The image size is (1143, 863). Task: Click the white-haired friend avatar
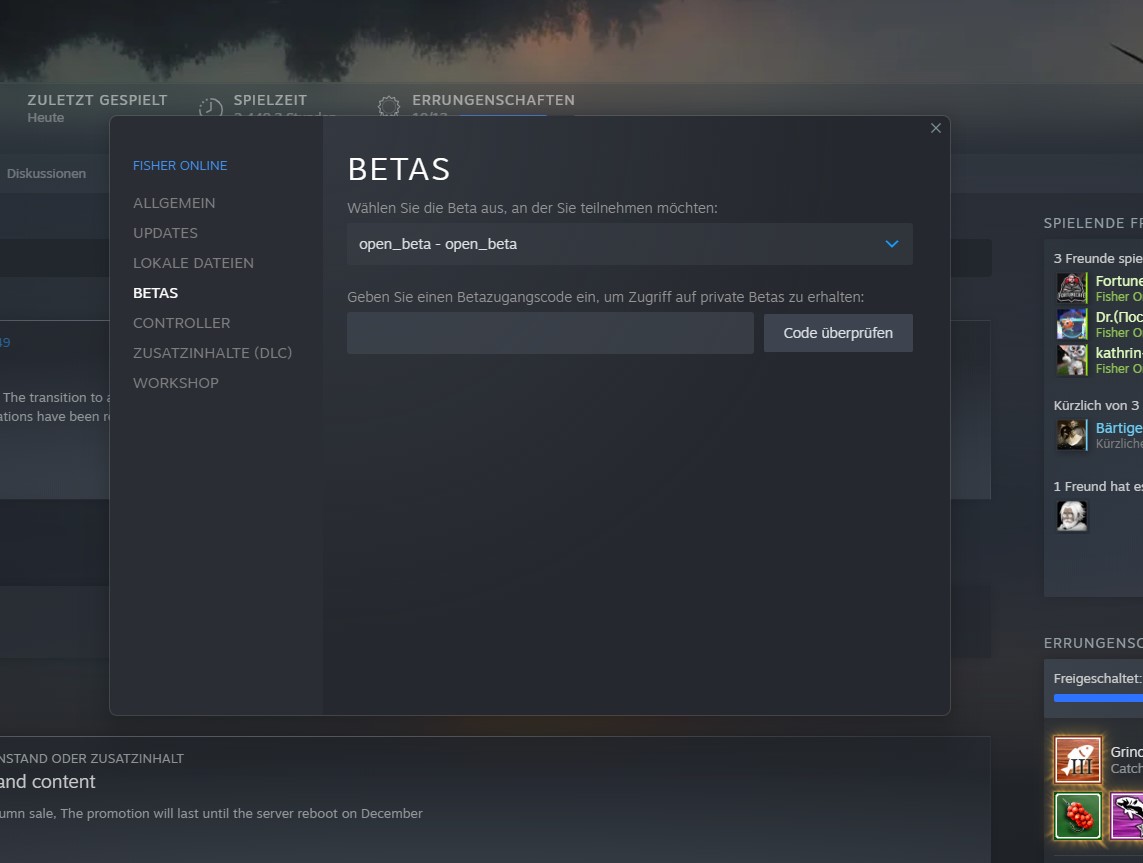pyautogui.click(x=1072, y=516)
